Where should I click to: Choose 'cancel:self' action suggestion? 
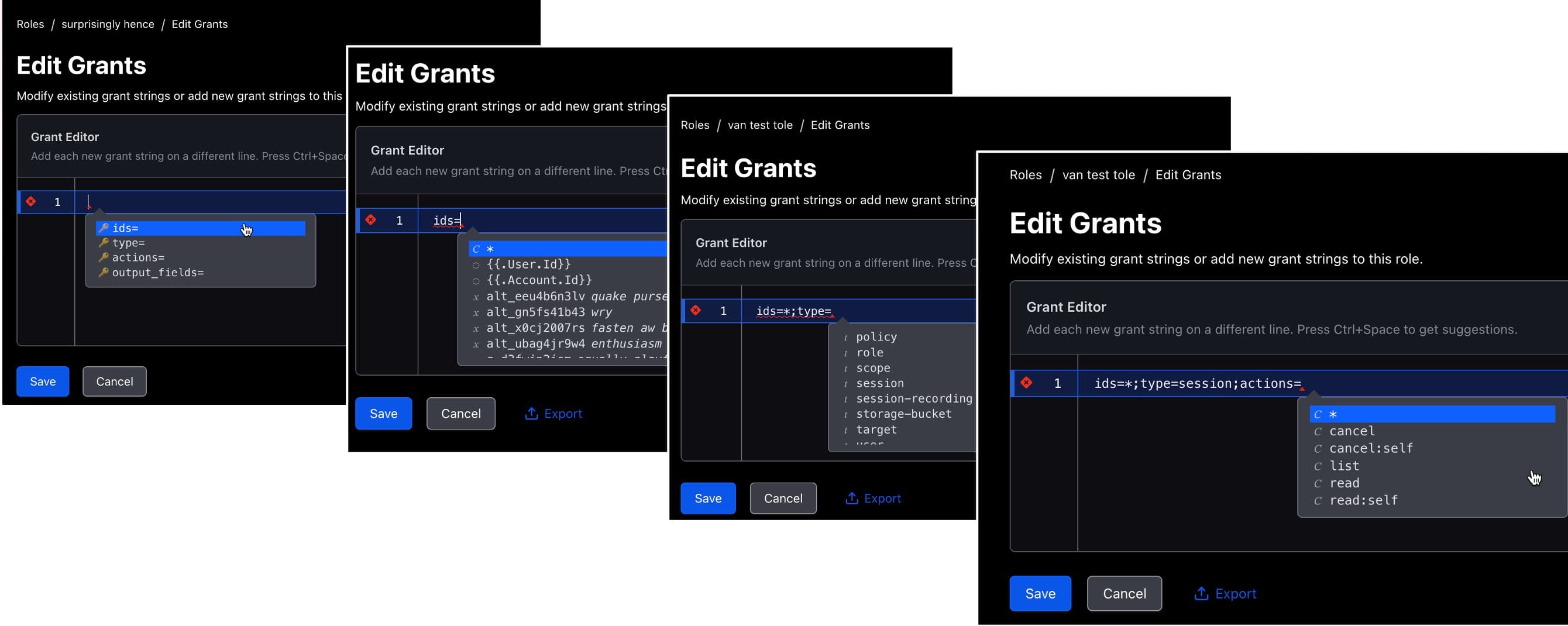[1432, 448]
